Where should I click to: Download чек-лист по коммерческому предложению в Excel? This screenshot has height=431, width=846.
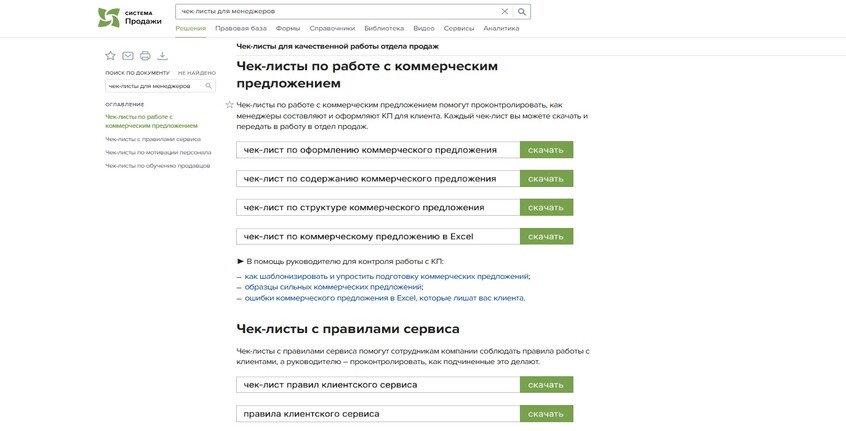[546, 236]
